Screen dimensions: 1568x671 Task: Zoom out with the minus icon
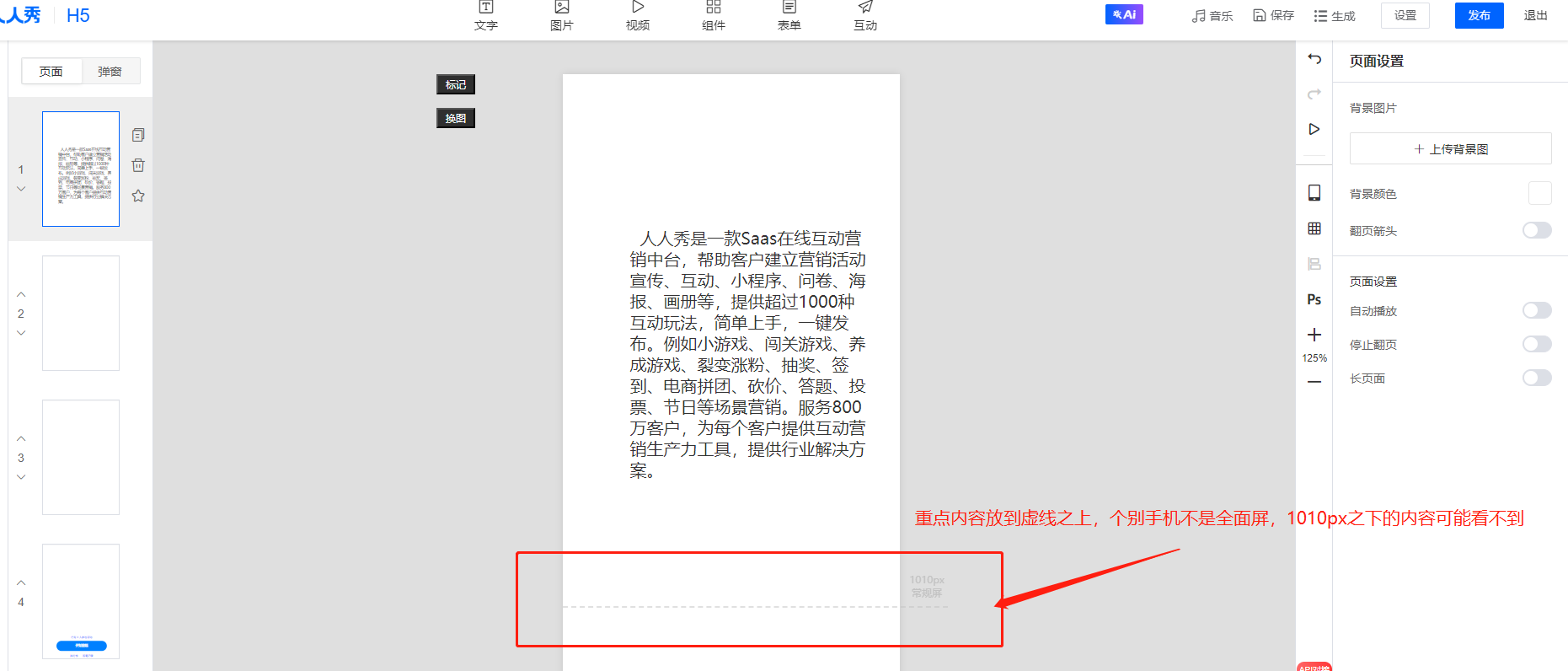1314,382
